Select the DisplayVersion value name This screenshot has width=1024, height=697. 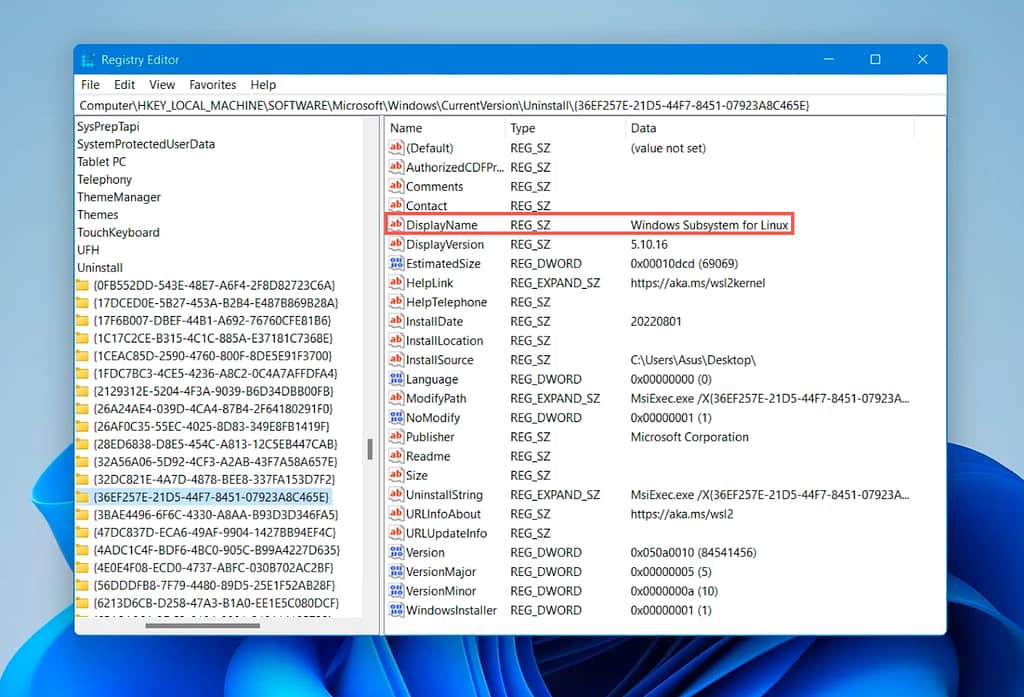(445, 244)
